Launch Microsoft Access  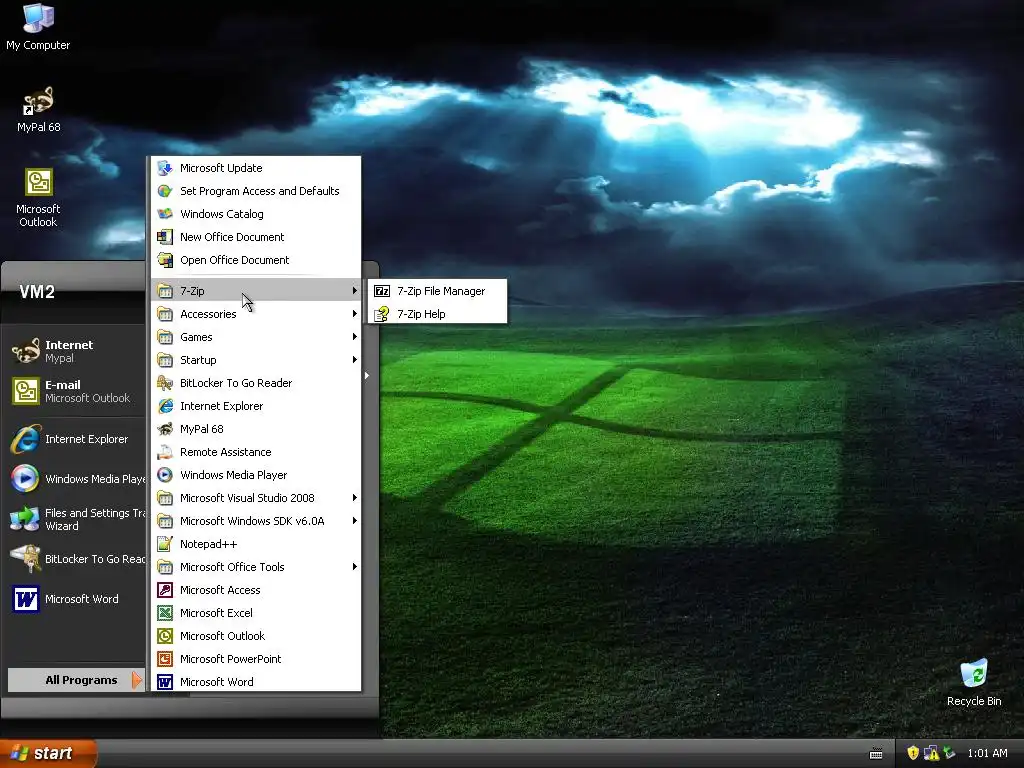[256, 590]
